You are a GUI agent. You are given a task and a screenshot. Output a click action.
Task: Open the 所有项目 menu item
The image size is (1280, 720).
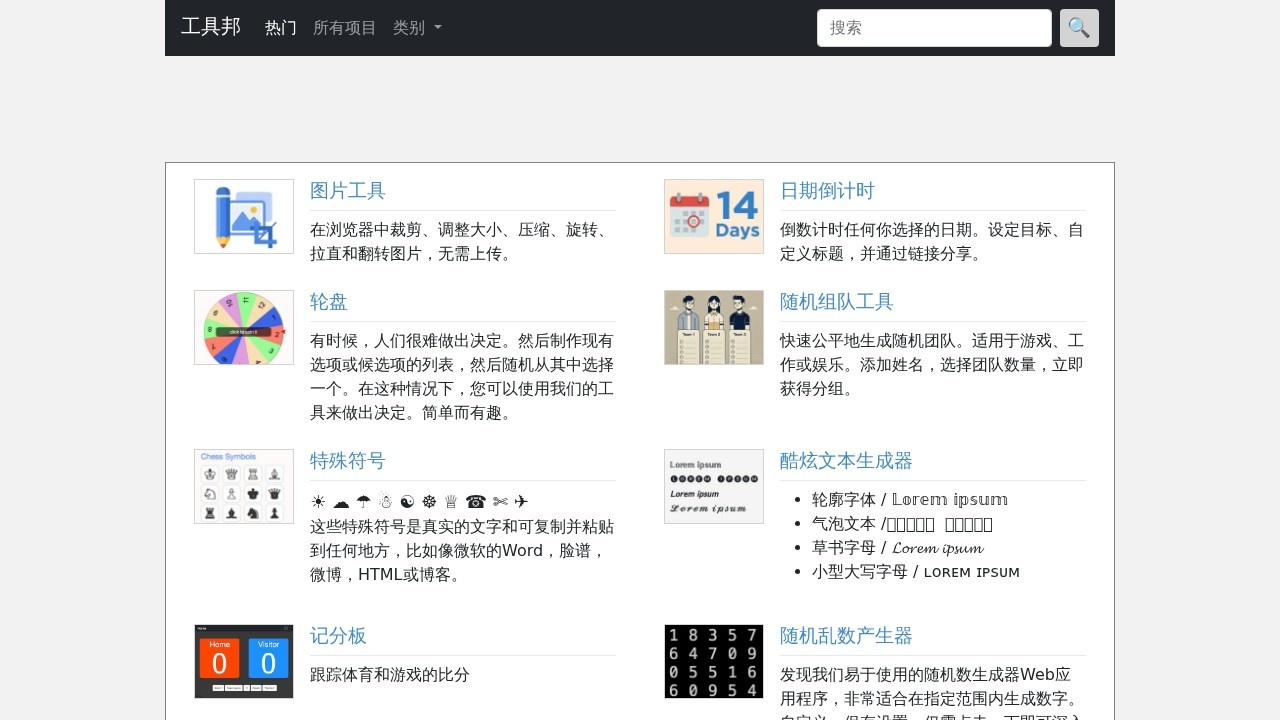pos(344,27)
